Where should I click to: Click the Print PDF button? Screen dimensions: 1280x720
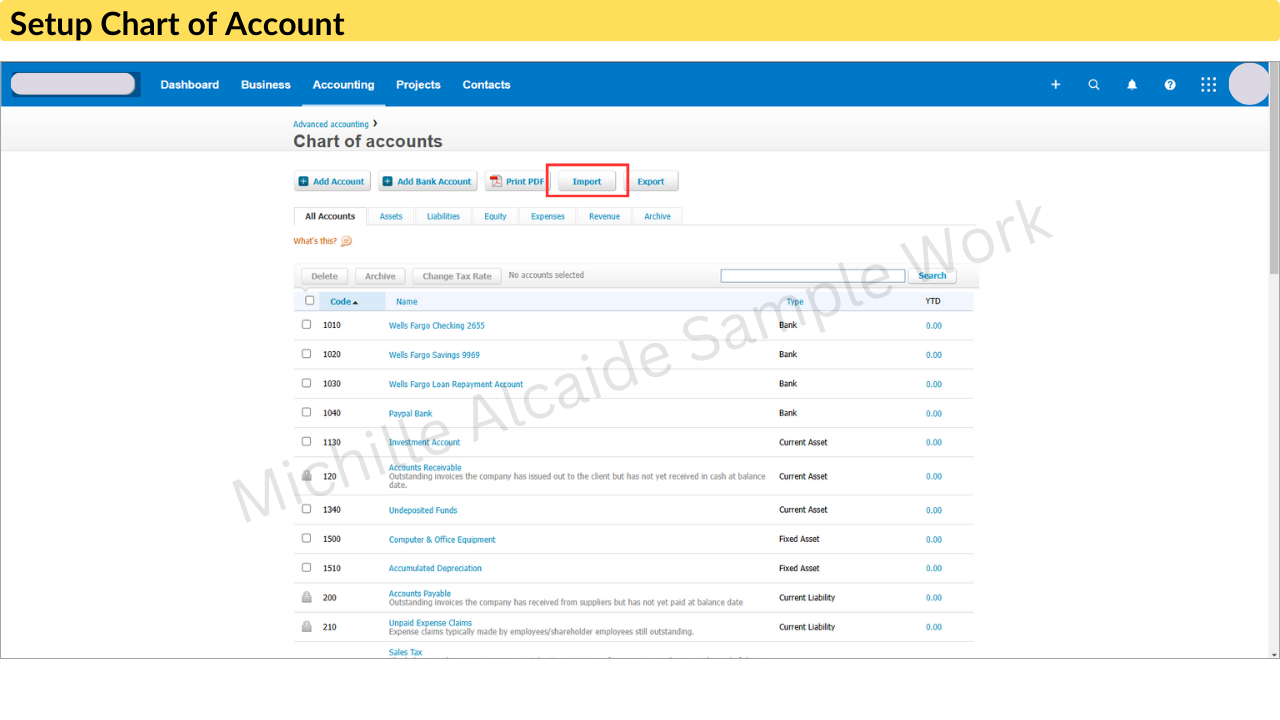[517, 181]
